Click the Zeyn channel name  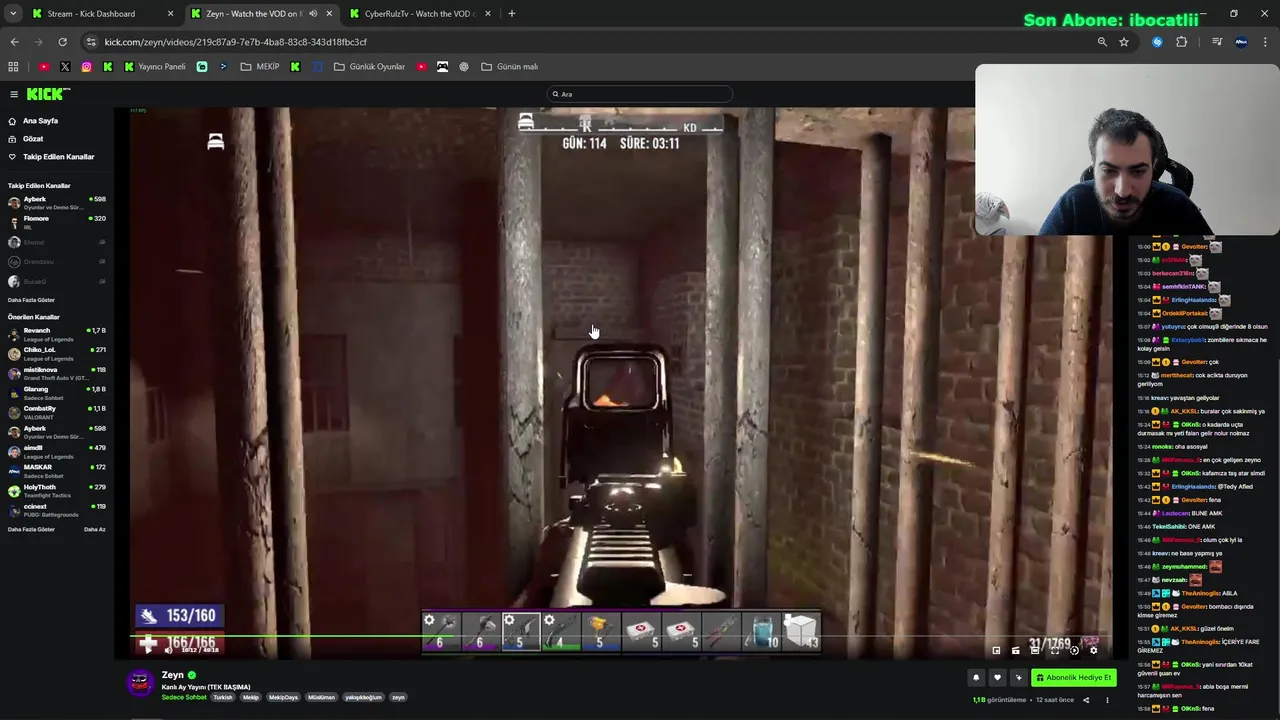pyautogui.click(x=173, y=675)
